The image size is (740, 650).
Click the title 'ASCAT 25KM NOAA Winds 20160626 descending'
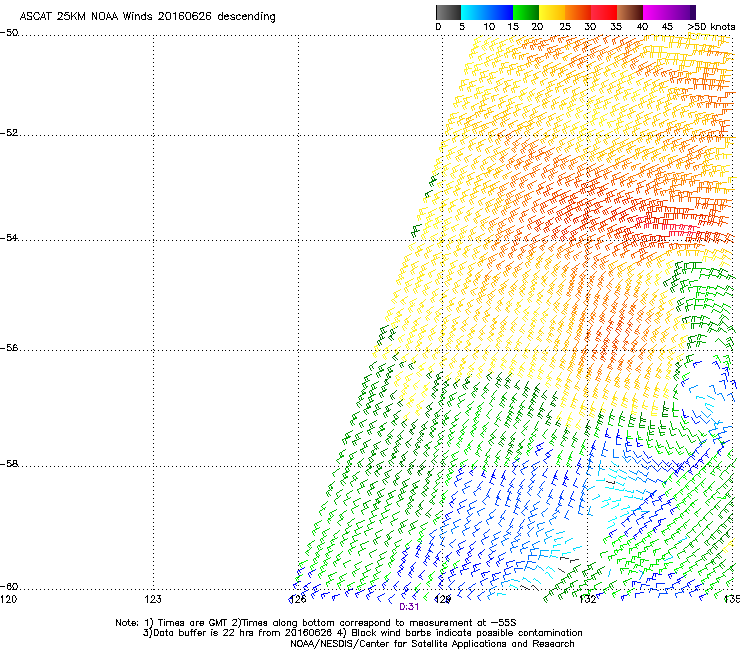[147, 17]
